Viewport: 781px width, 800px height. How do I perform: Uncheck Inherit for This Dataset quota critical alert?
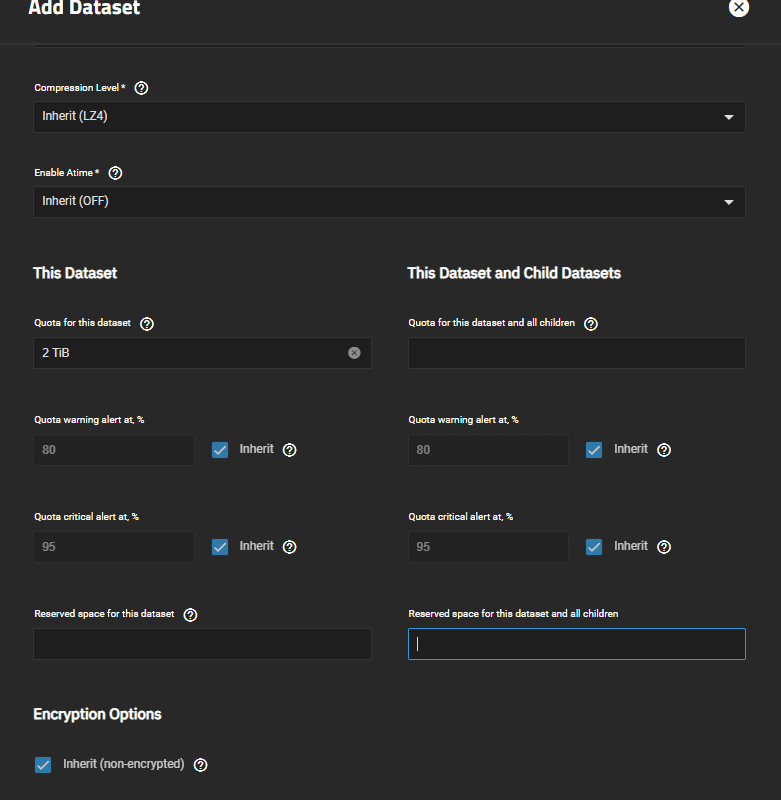[220, 546]
